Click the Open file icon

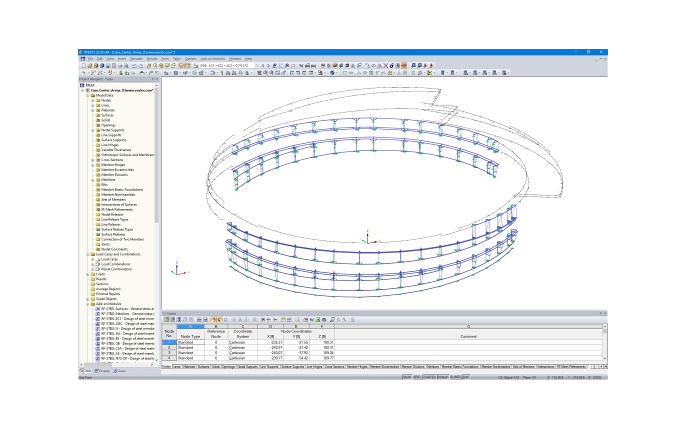(90, 66)
